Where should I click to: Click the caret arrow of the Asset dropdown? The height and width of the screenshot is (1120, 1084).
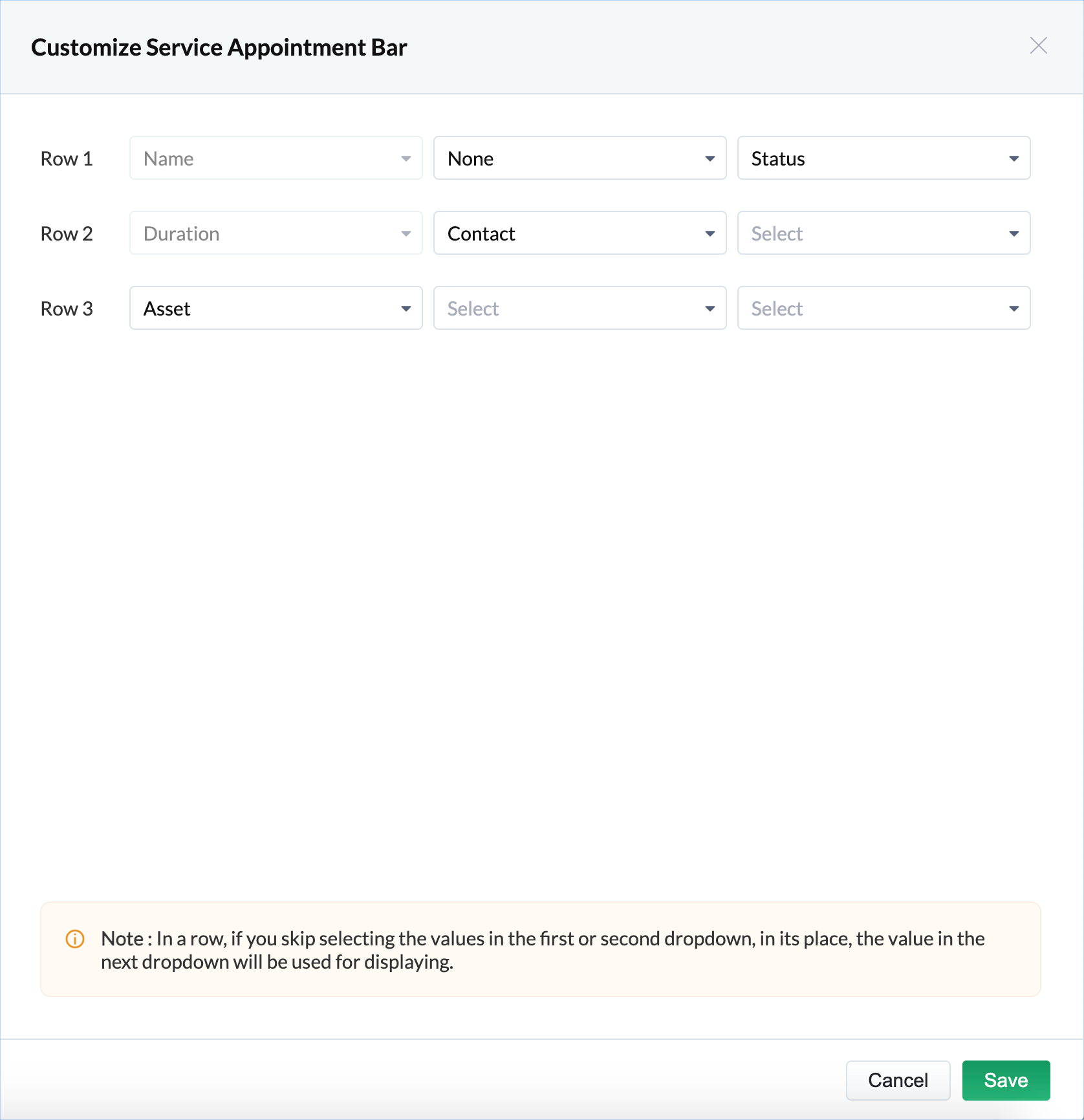406,309
